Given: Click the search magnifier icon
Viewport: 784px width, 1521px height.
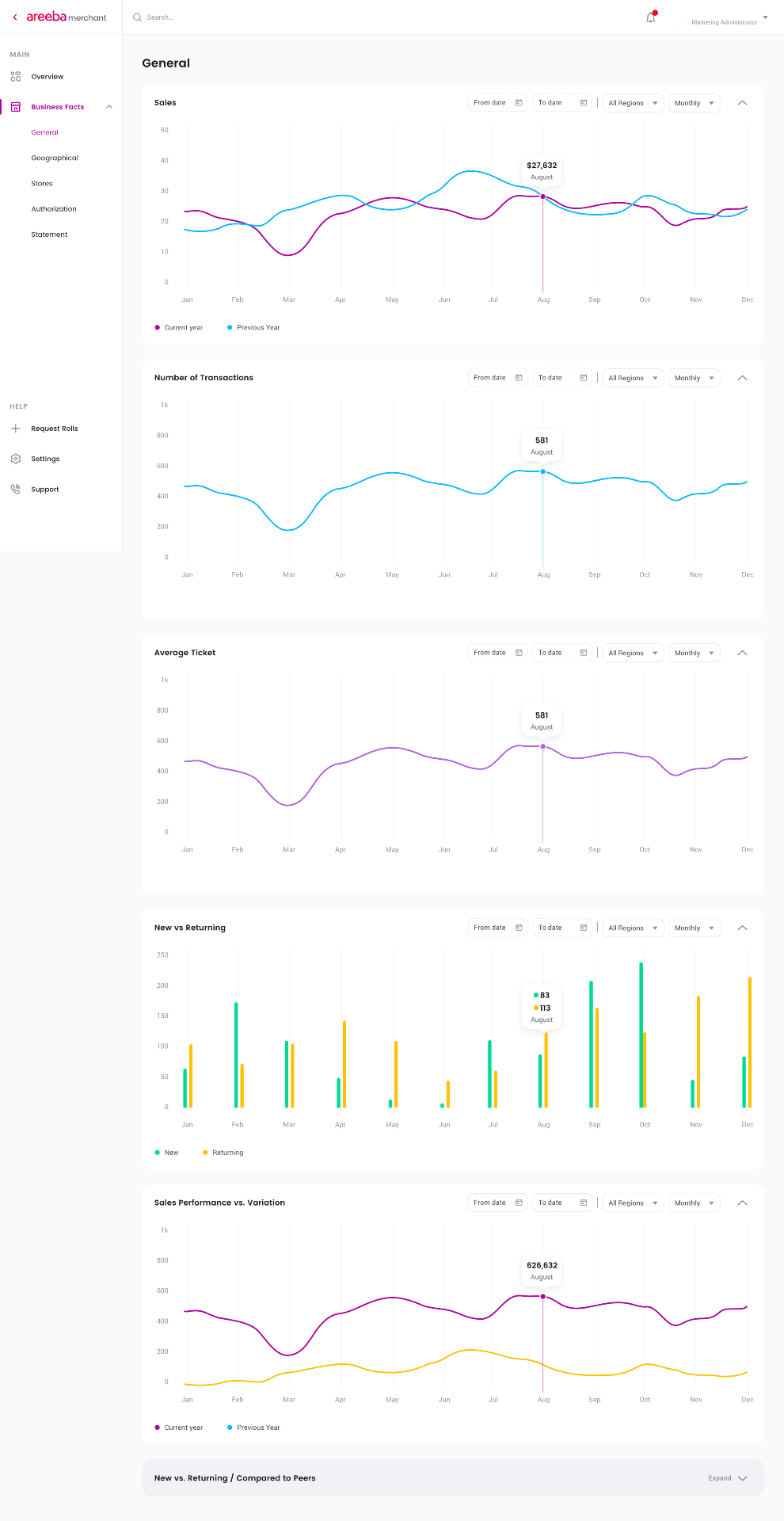Looking at the screenshot, I should tap(137, 17).
